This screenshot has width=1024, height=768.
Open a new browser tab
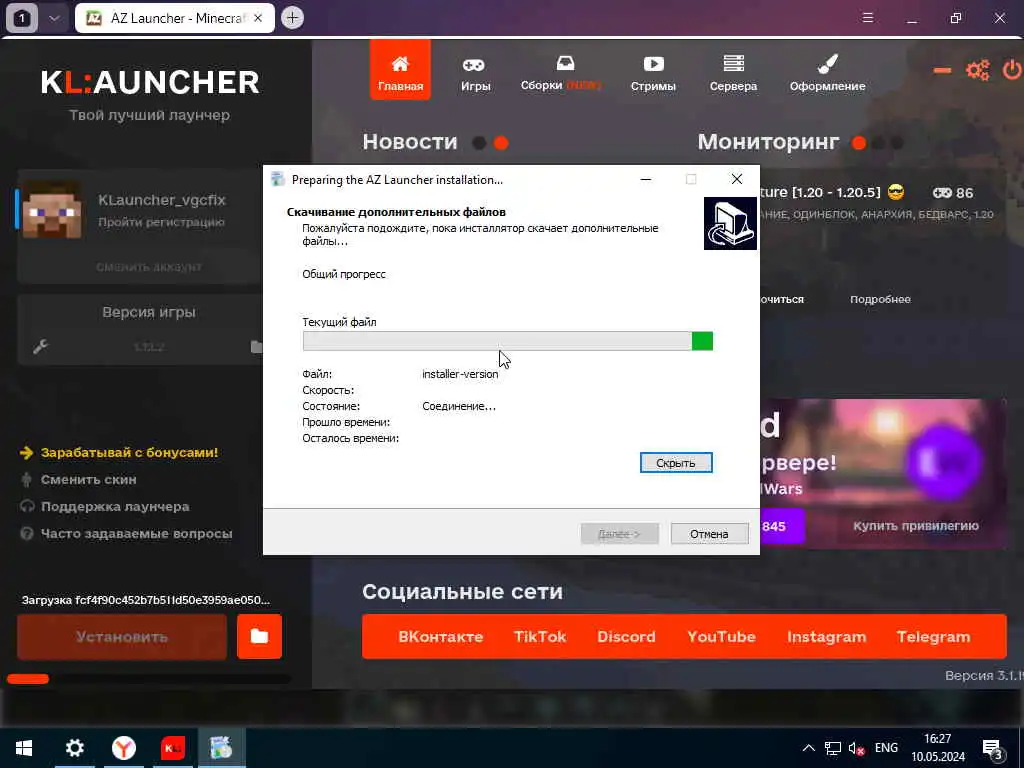point(292,18)
